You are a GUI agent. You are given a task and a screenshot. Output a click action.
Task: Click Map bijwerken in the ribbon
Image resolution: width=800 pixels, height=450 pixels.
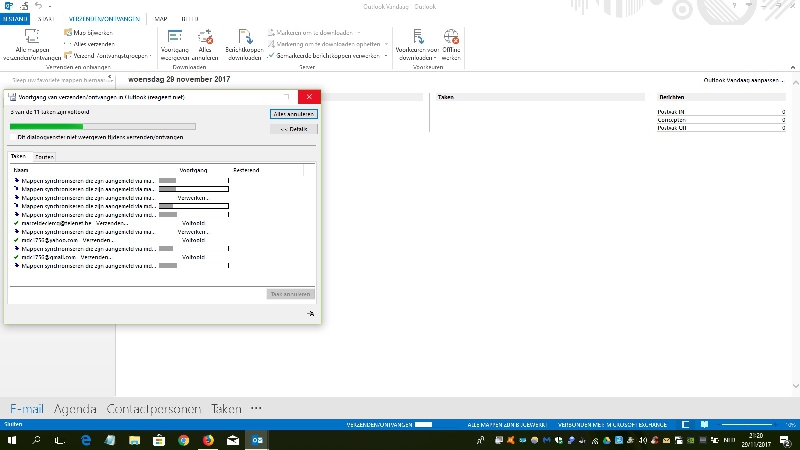[x=88, y=33]
